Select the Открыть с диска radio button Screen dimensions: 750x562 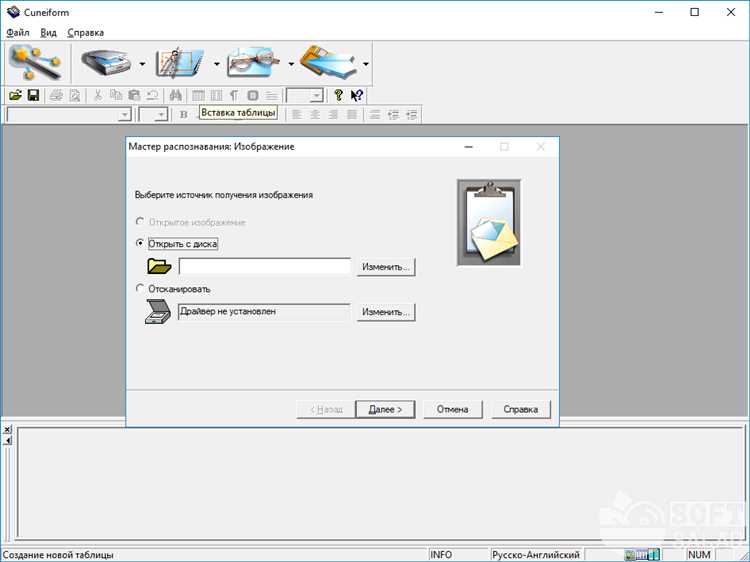(140, 243)
